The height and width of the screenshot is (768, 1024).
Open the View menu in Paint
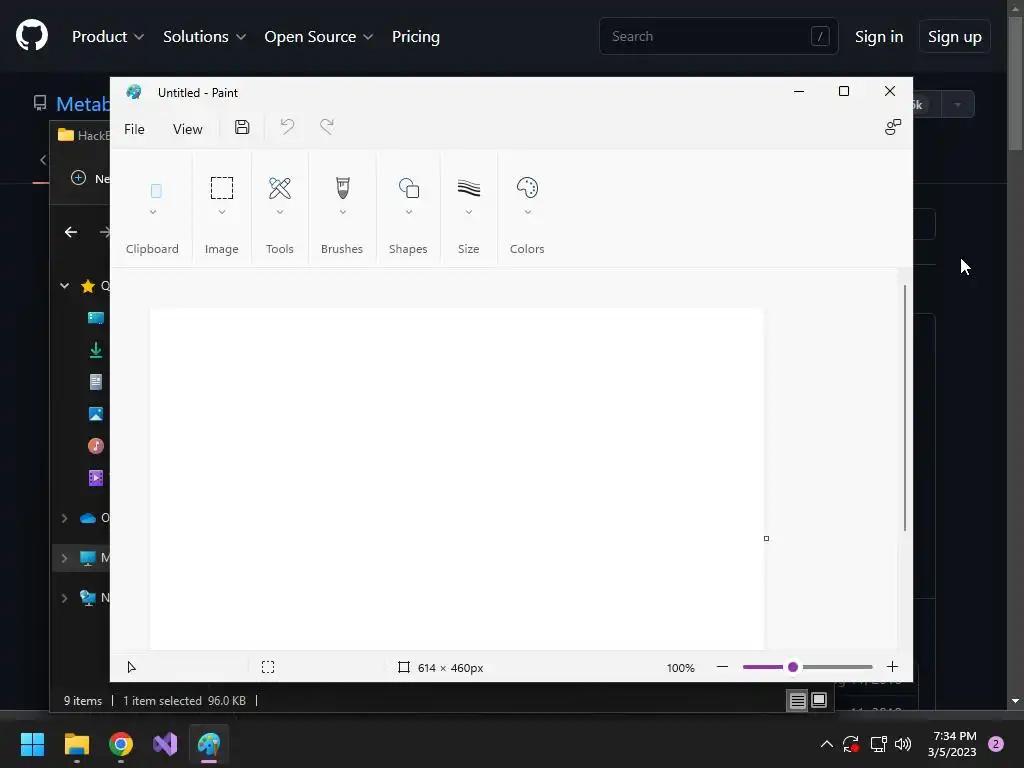click(x=187, y=129)
